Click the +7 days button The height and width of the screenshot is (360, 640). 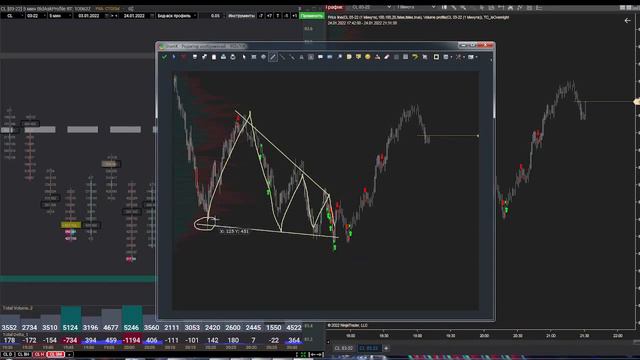coord(269,16)
